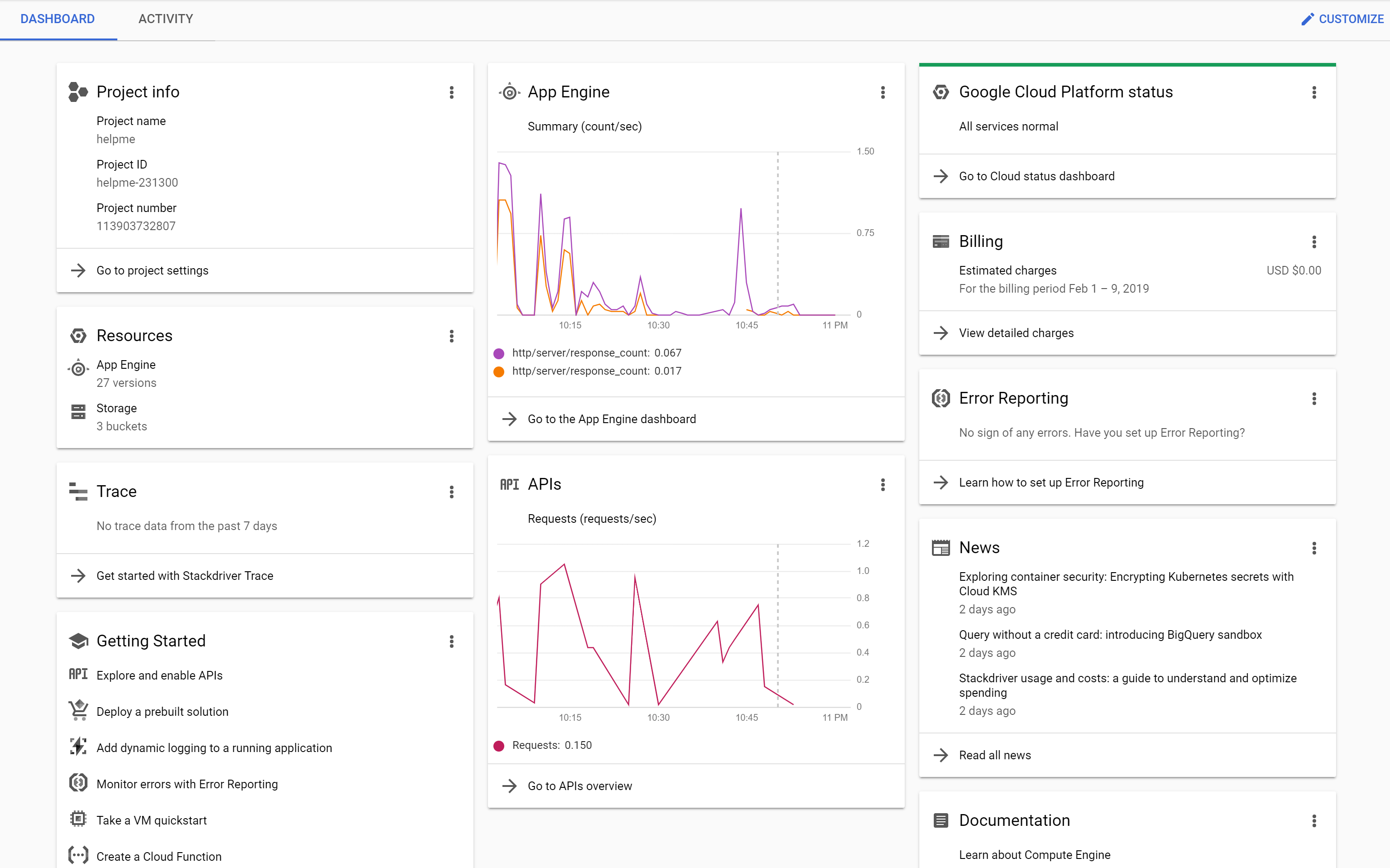Open the BigQuery sandbox news article
The height and width of the screenshot is (868, 1390).
(1110, 635)
